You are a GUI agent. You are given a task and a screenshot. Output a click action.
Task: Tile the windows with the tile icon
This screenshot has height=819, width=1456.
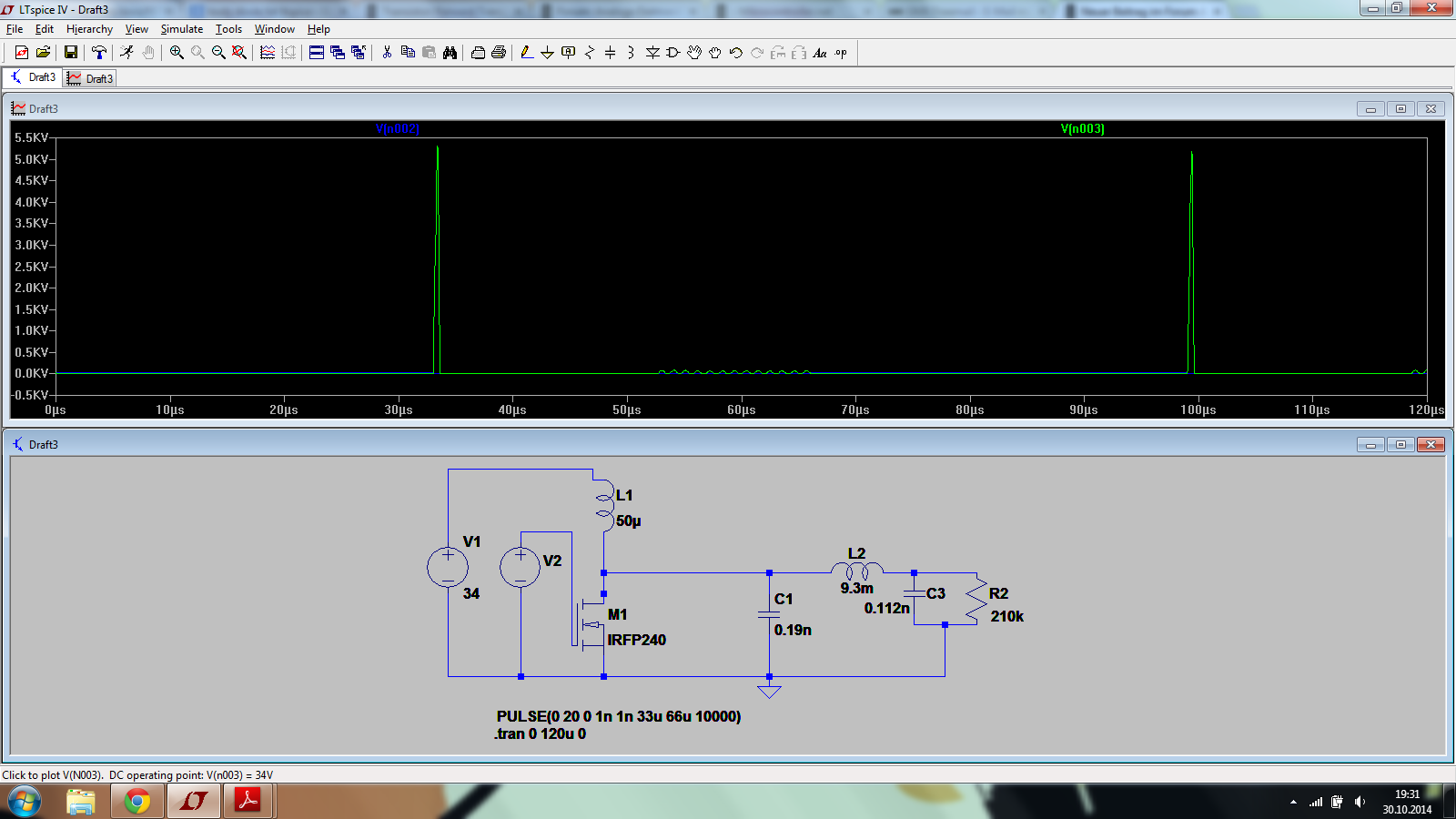click(x=317, y=53)
